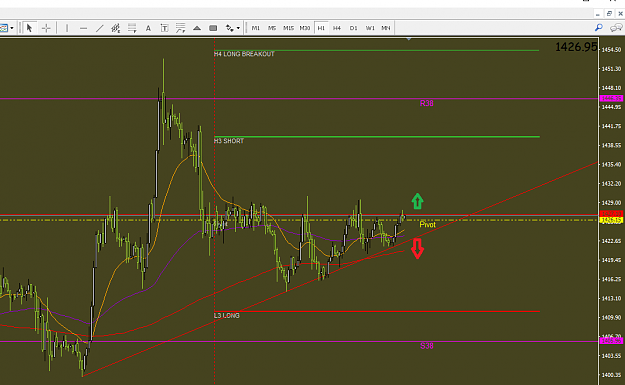Image resolution: width=625 pixels, height=385 pixels.
Task: Select the rectangle shape tool
Action: point(213,28)
